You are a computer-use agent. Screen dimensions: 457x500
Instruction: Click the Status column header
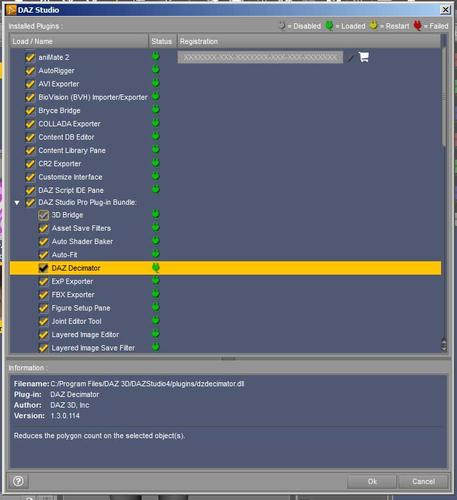[162, 41]
